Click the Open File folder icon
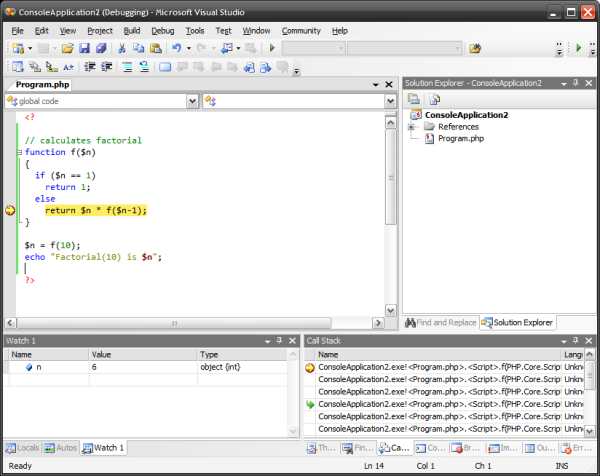Viewport: 600px width, 476px height. coord(67,48)
